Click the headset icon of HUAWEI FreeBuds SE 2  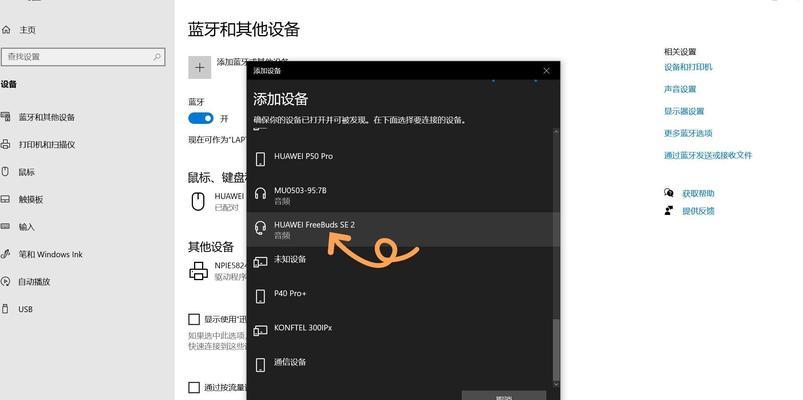(x=261, y=227)
